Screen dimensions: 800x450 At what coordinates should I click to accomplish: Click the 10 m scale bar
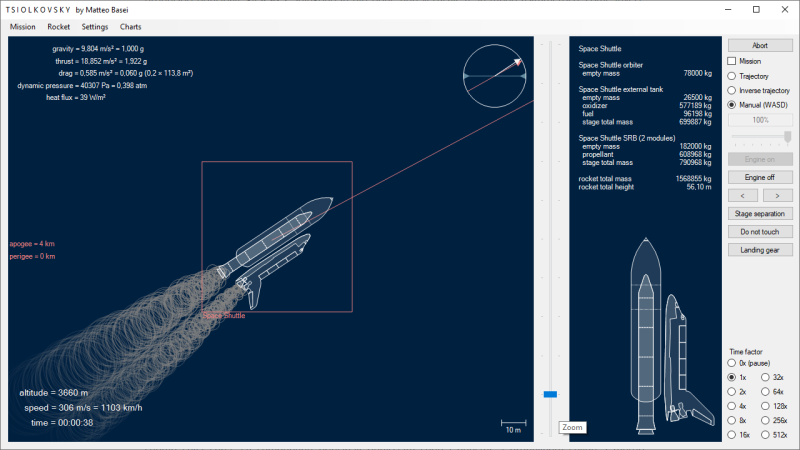[x=513, y=426]
